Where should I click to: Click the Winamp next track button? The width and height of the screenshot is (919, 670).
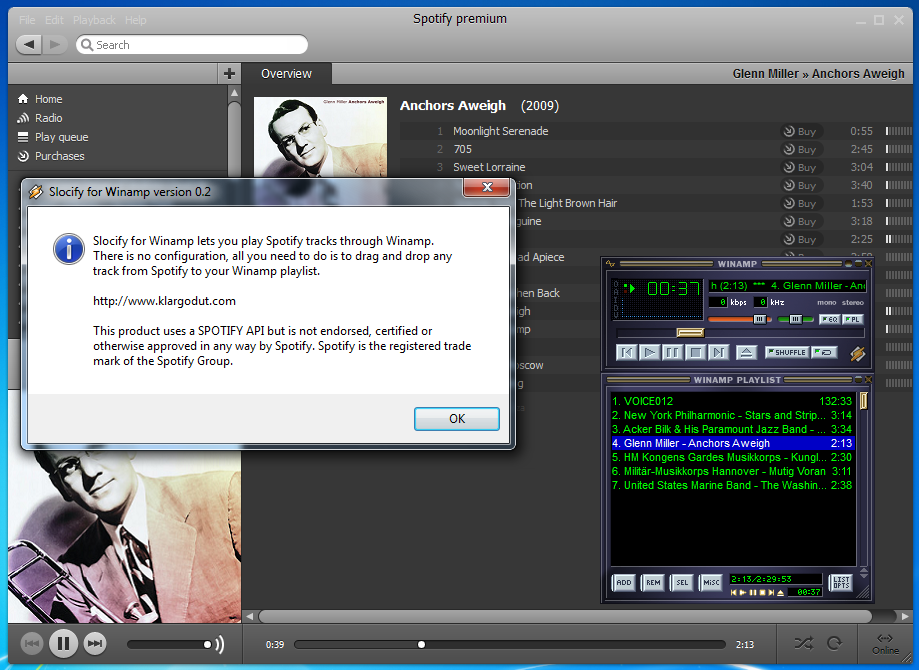(x=719, y=352)
